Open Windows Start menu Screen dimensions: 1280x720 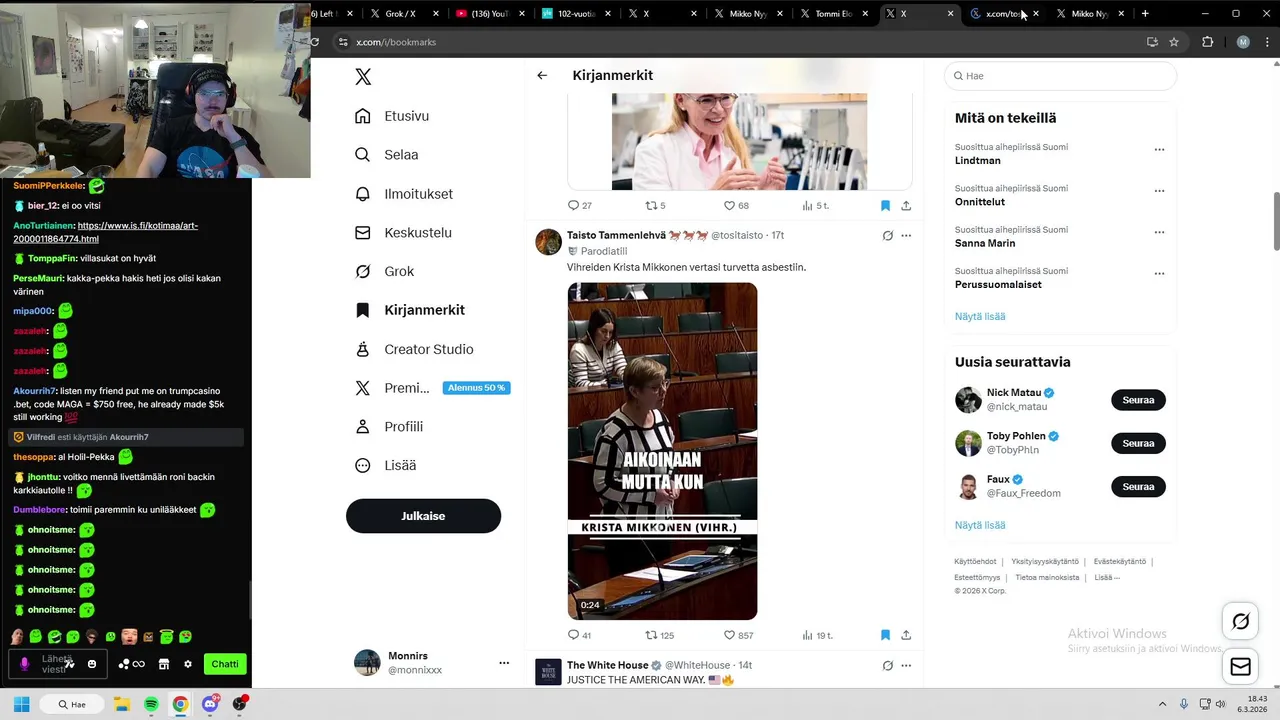tap(21, 704)
